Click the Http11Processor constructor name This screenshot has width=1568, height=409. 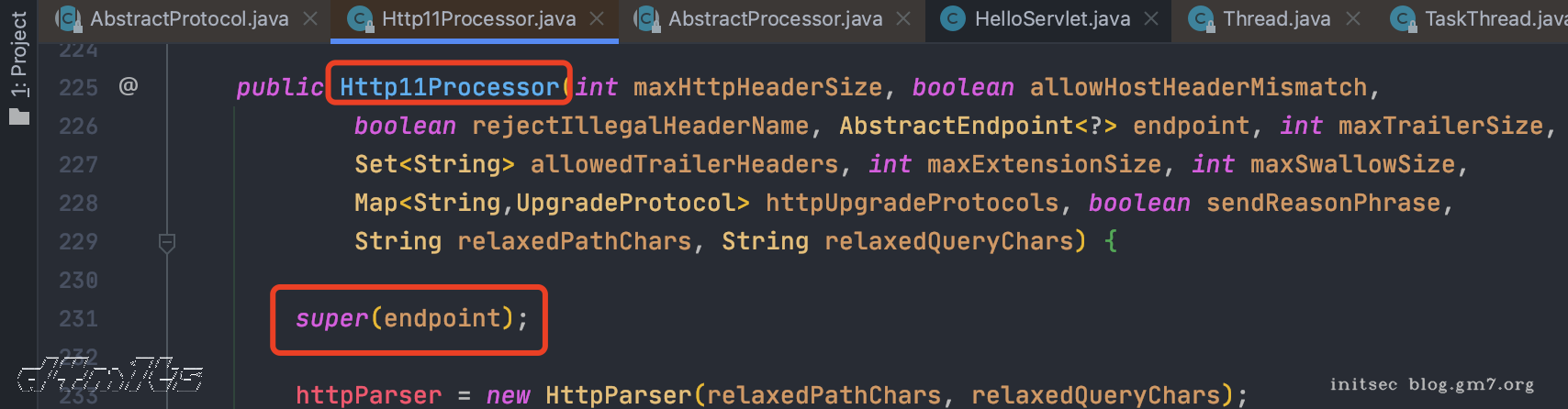[449, 87]
